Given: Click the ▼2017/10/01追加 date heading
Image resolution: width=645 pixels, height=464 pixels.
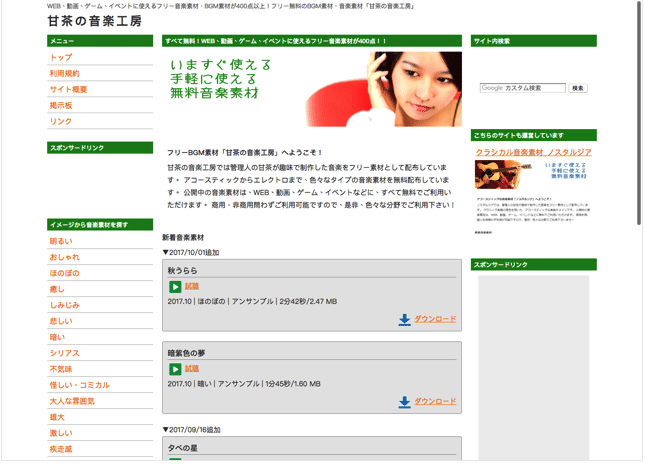Looking at the screenshot, I should coord(191,253).
